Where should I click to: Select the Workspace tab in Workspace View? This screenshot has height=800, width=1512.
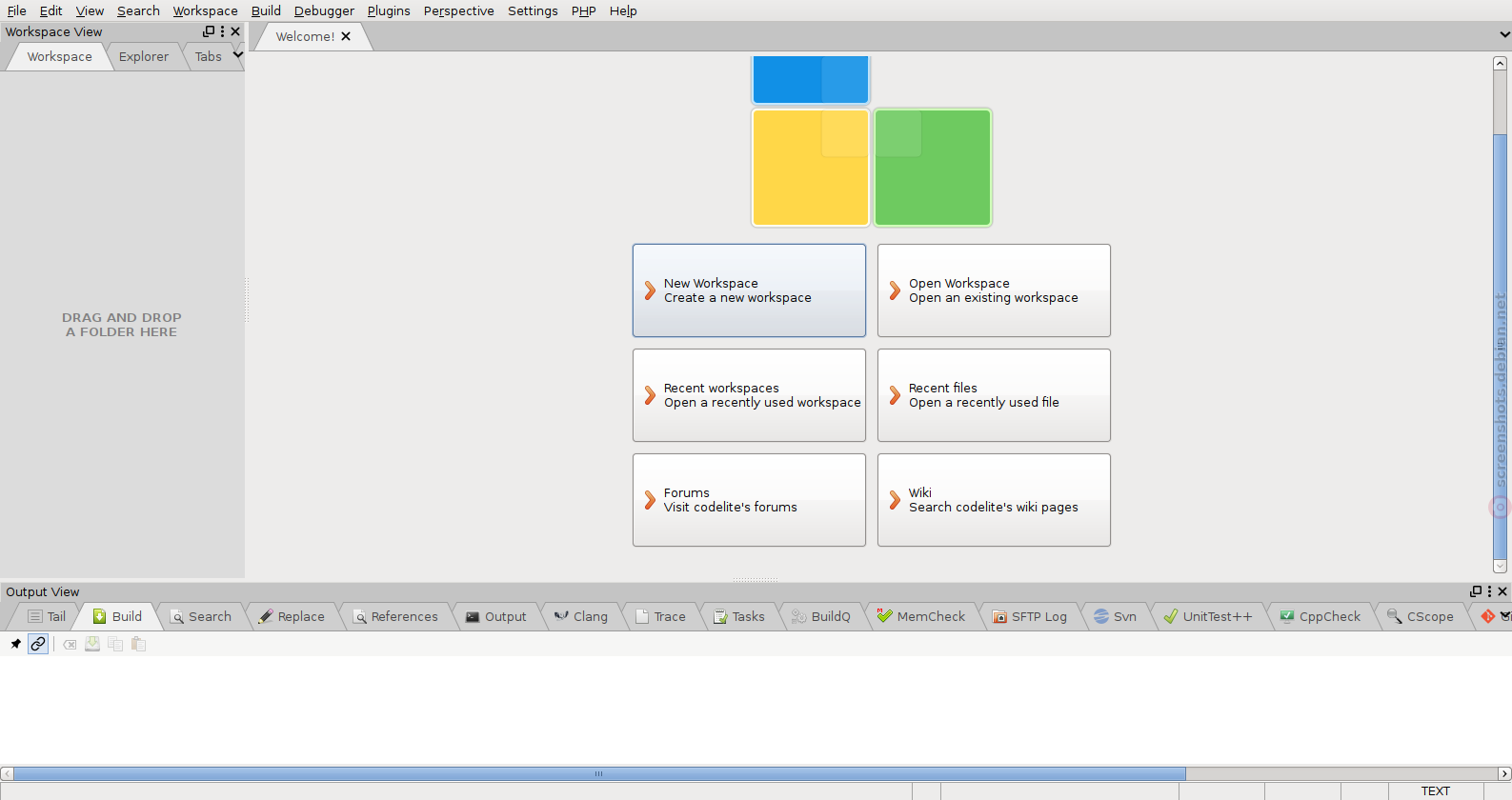tap(60, 57)
